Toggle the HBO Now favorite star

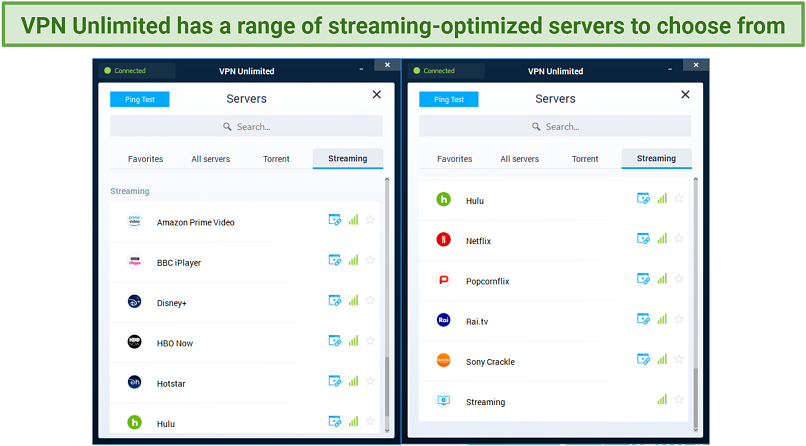(x=370, y=341)
